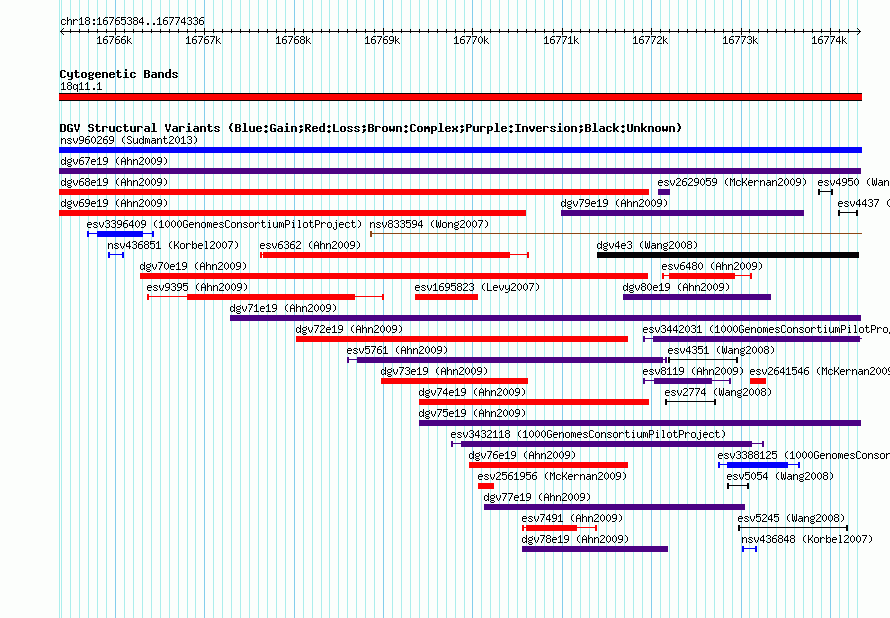Open the dgv69e19 (Ahn2009) label
The image size is (890, 618).
[x=114, y=203]
